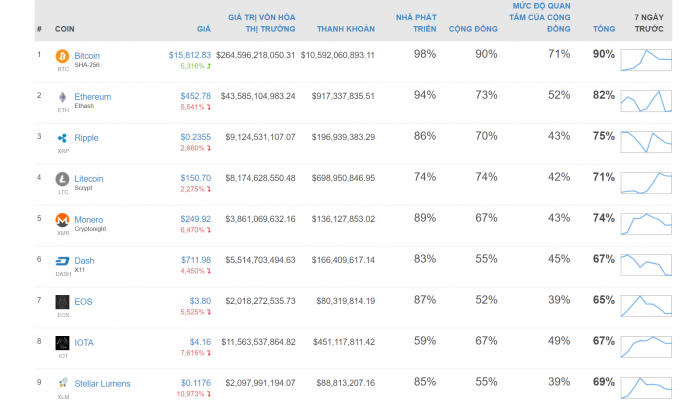
Task: Sort by Nhà Phát Triển column header
Action: [416, 24]
